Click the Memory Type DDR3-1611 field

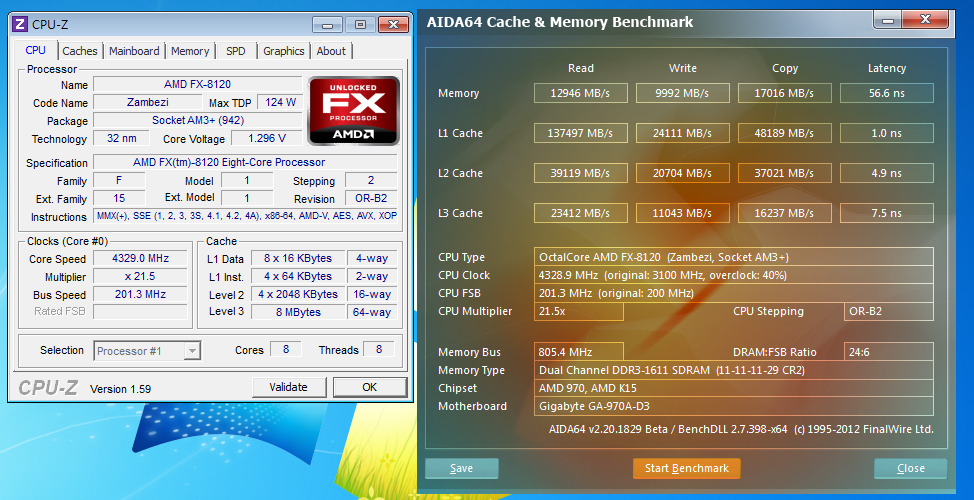pyautogui.click(x=734, y=370)
